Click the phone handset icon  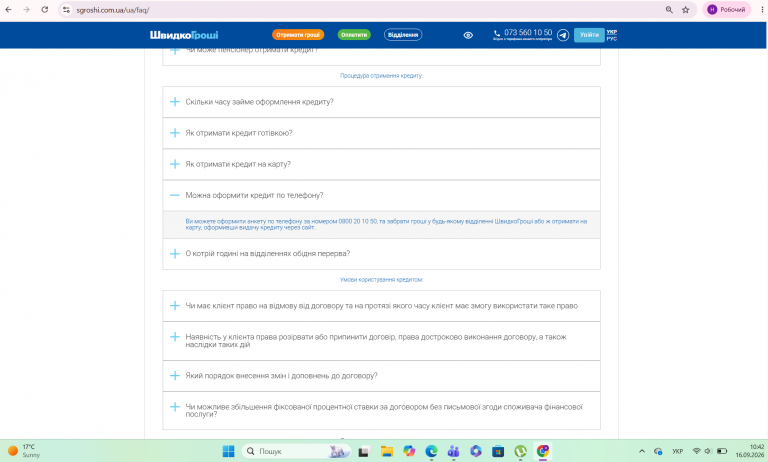tap(497, 33)
